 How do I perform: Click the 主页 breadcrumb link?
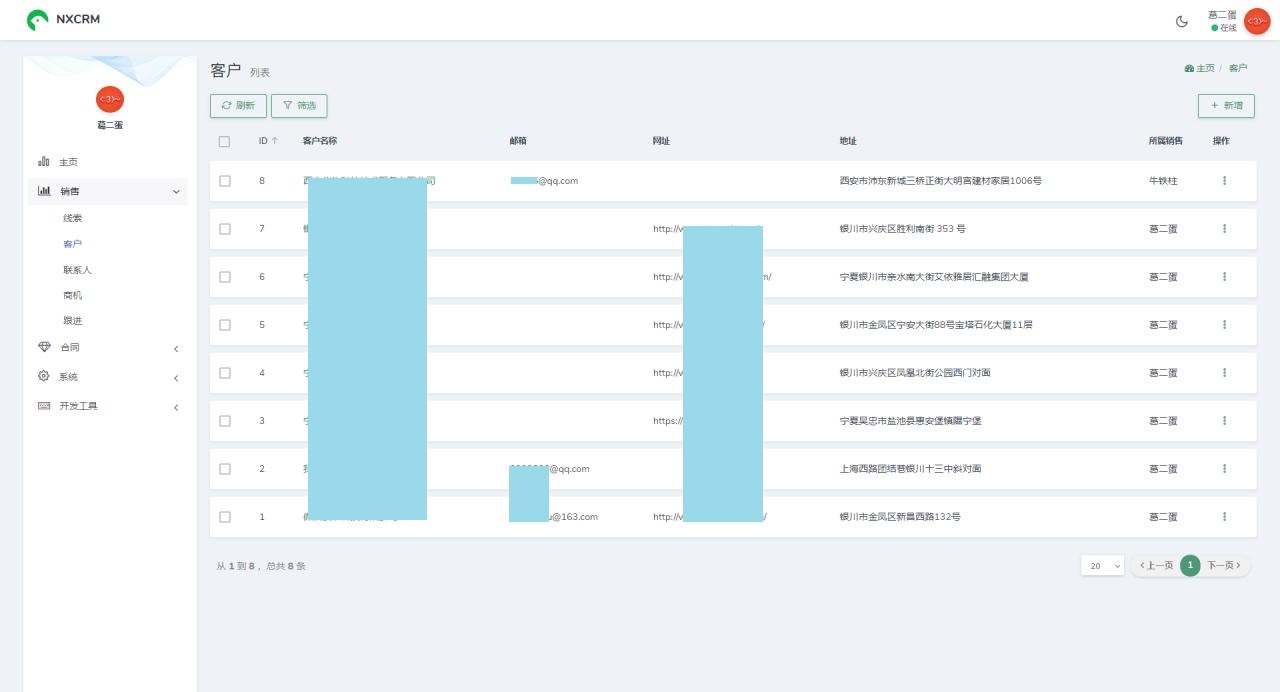(x=1200, y=68)
